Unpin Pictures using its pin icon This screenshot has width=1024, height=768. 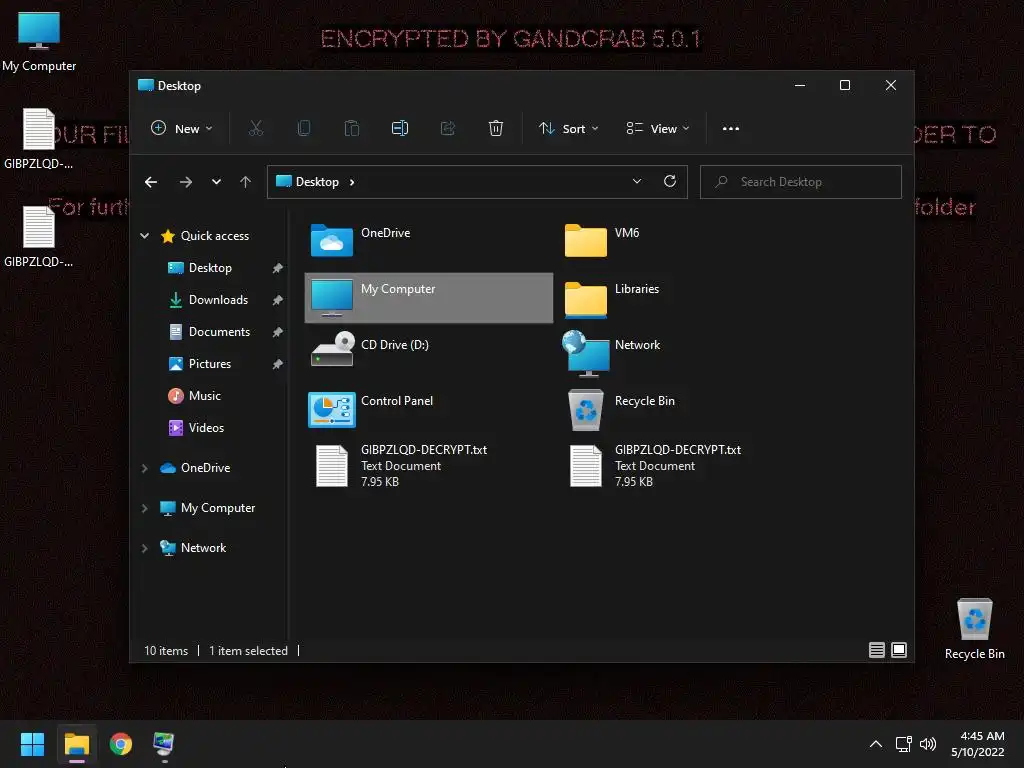(278, 364)
